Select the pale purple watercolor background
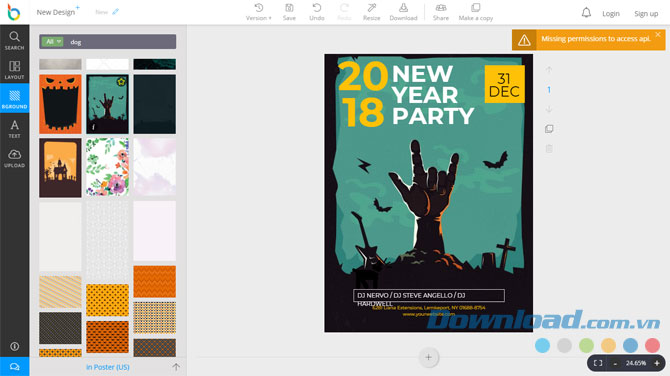Viewport: 670px width, 376px height. (x=154, y=167)
